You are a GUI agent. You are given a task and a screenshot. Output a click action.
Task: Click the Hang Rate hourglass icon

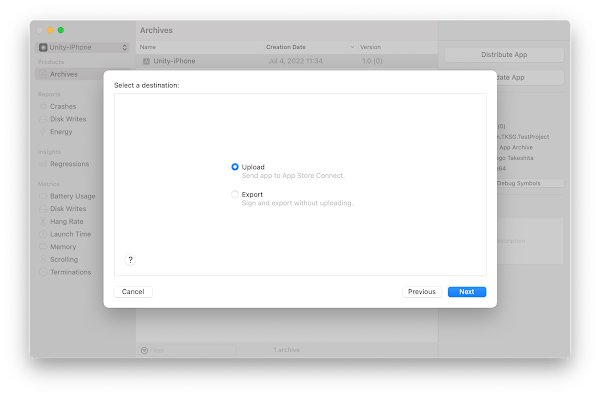pyautogui.click(x=43, y=221)
